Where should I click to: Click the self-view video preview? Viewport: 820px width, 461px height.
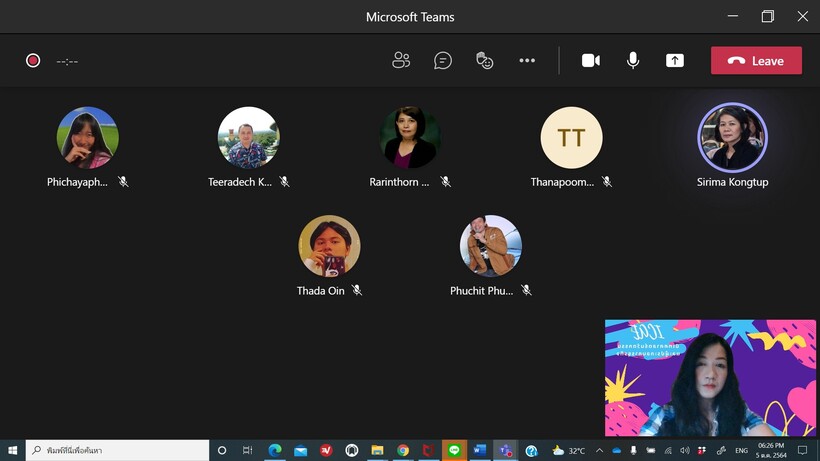tap(710, 378)
